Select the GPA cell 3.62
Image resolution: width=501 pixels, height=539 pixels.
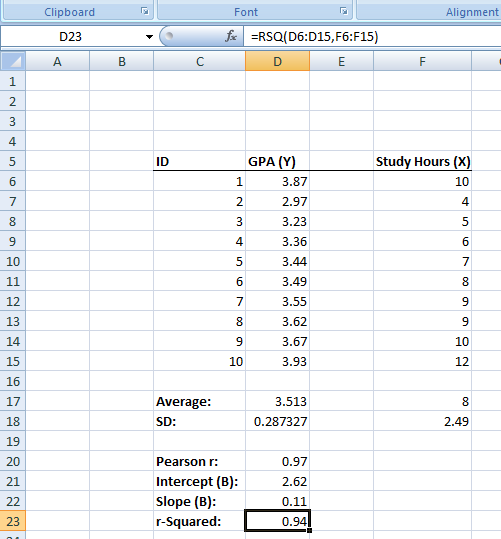coord(277,321)
